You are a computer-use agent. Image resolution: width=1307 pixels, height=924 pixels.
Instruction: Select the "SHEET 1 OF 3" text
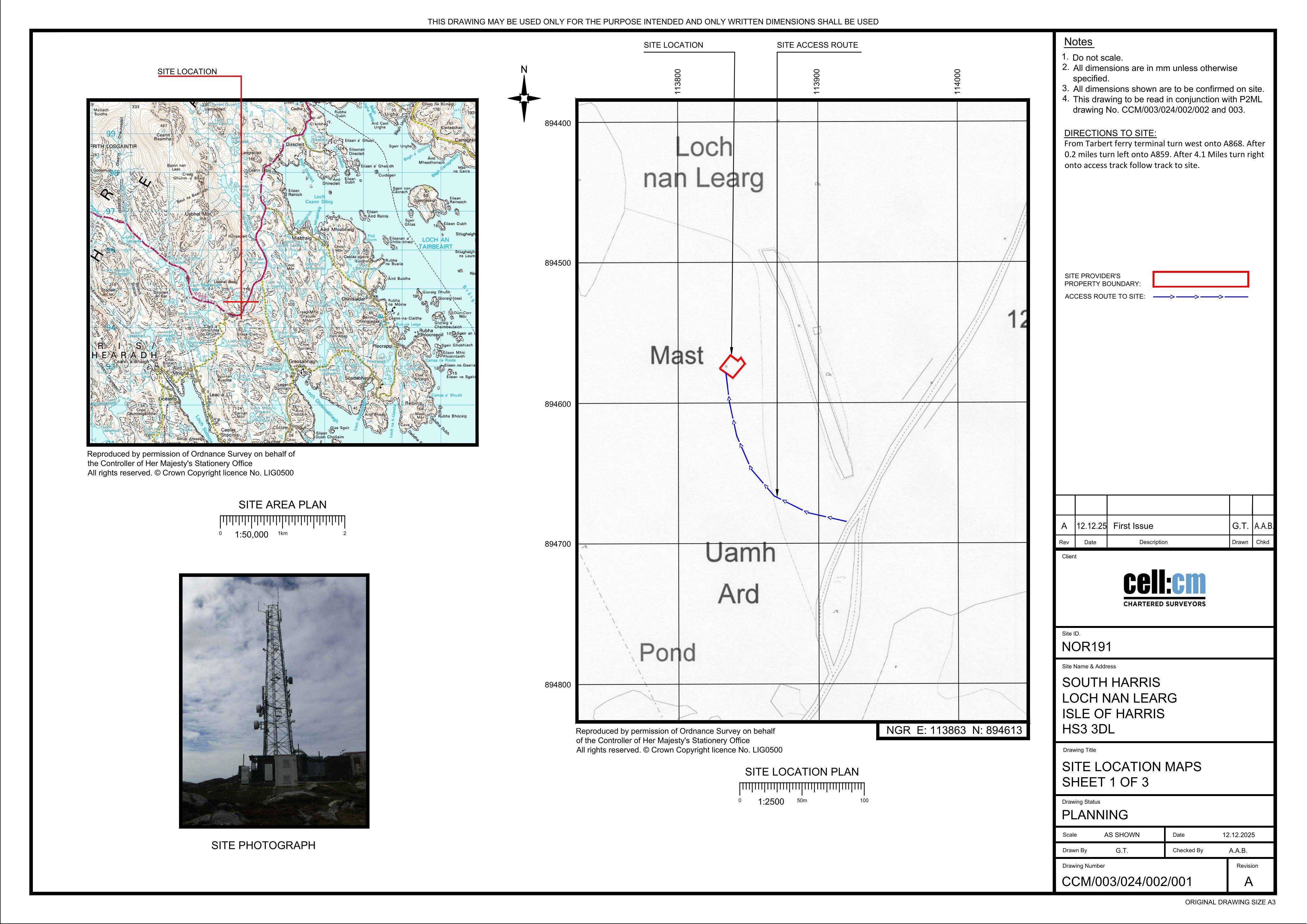[x=1105, y=782]
